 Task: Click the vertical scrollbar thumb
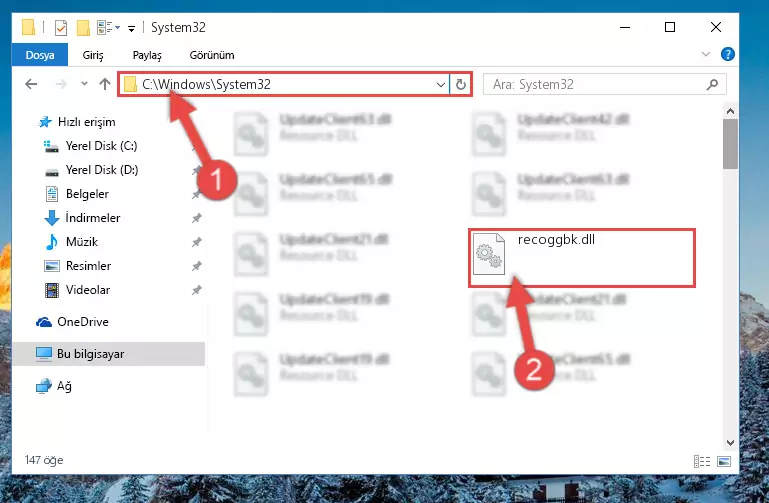click(x=730, y=145)
